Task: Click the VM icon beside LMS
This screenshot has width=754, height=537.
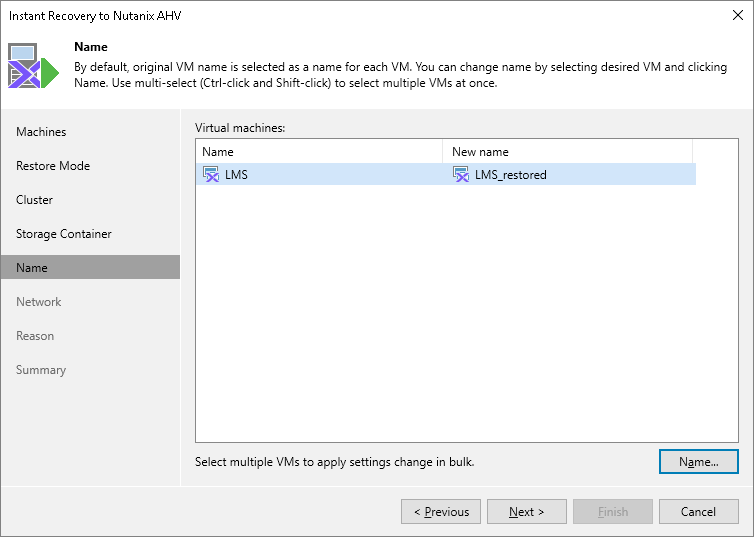Action: [x=211, y=174]
